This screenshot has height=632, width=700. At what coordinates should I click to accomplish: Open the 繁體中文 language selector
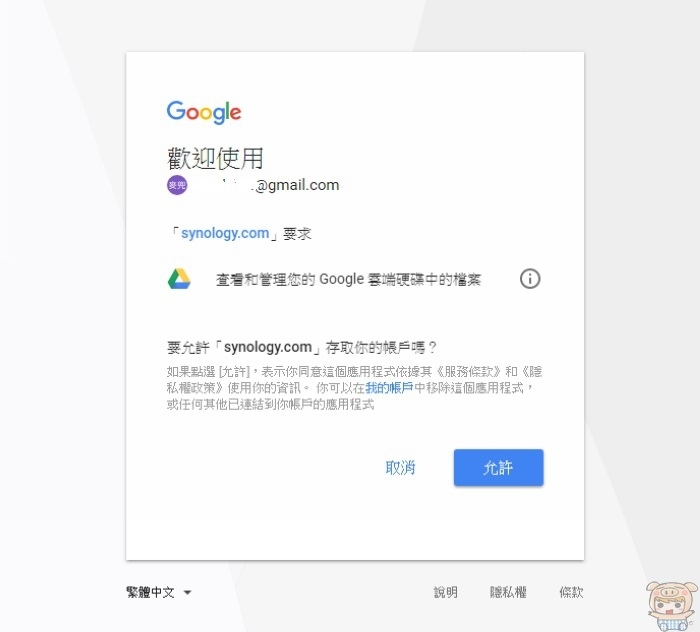(x=159, y=593)
